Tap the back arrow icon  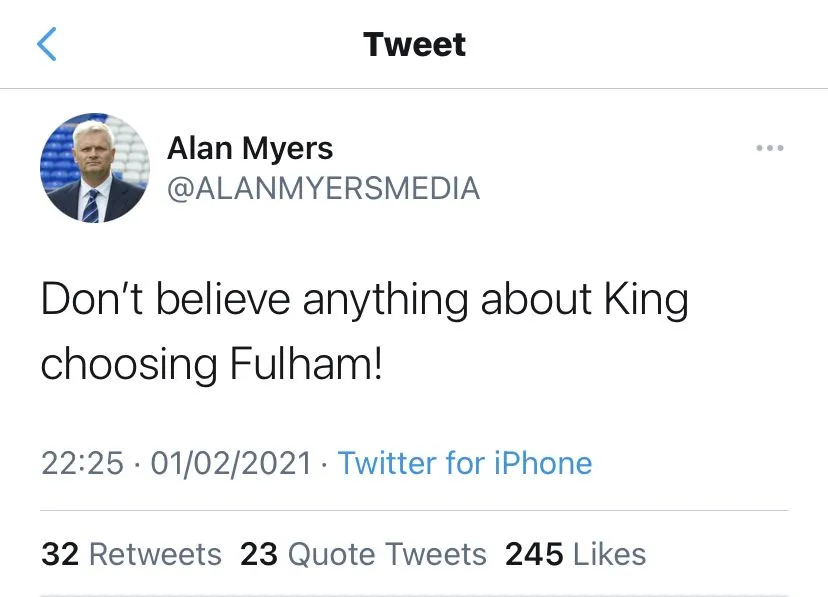point(47,44)
